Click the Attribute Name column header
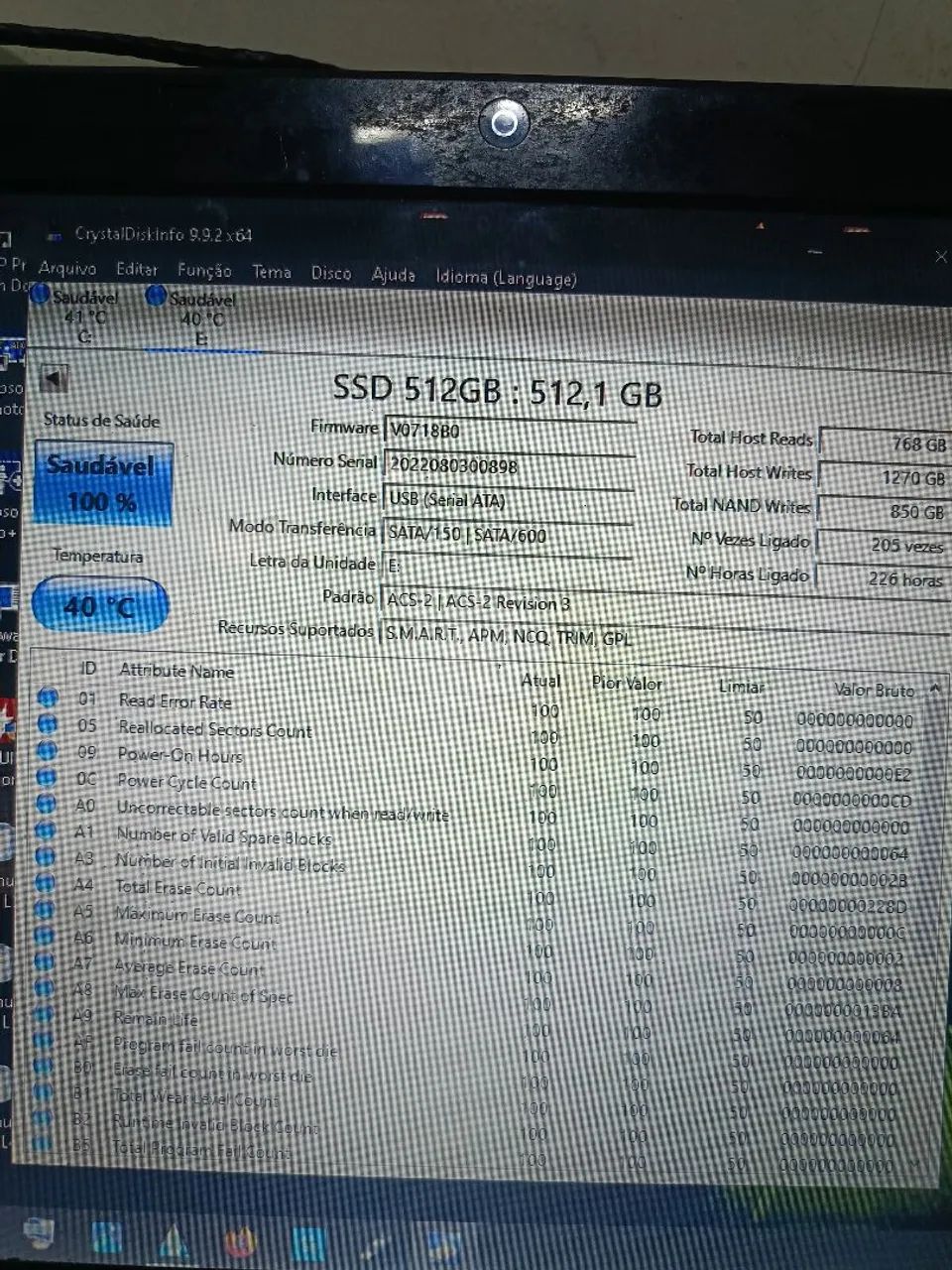952x1270 pixels. tap(177, 671)
